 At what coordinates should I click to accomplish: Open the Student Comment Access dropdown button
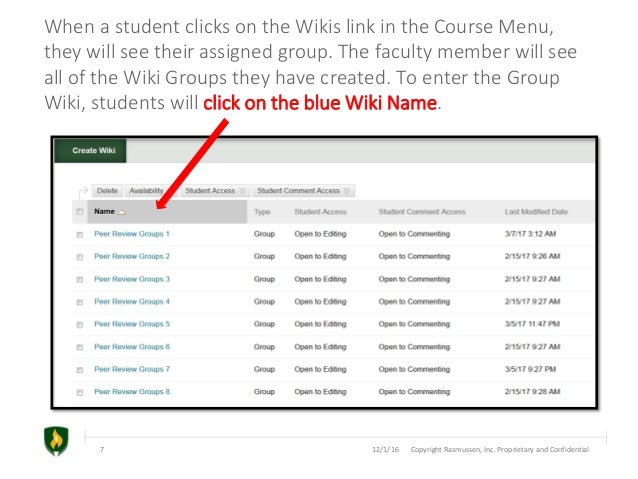point(304,191)
